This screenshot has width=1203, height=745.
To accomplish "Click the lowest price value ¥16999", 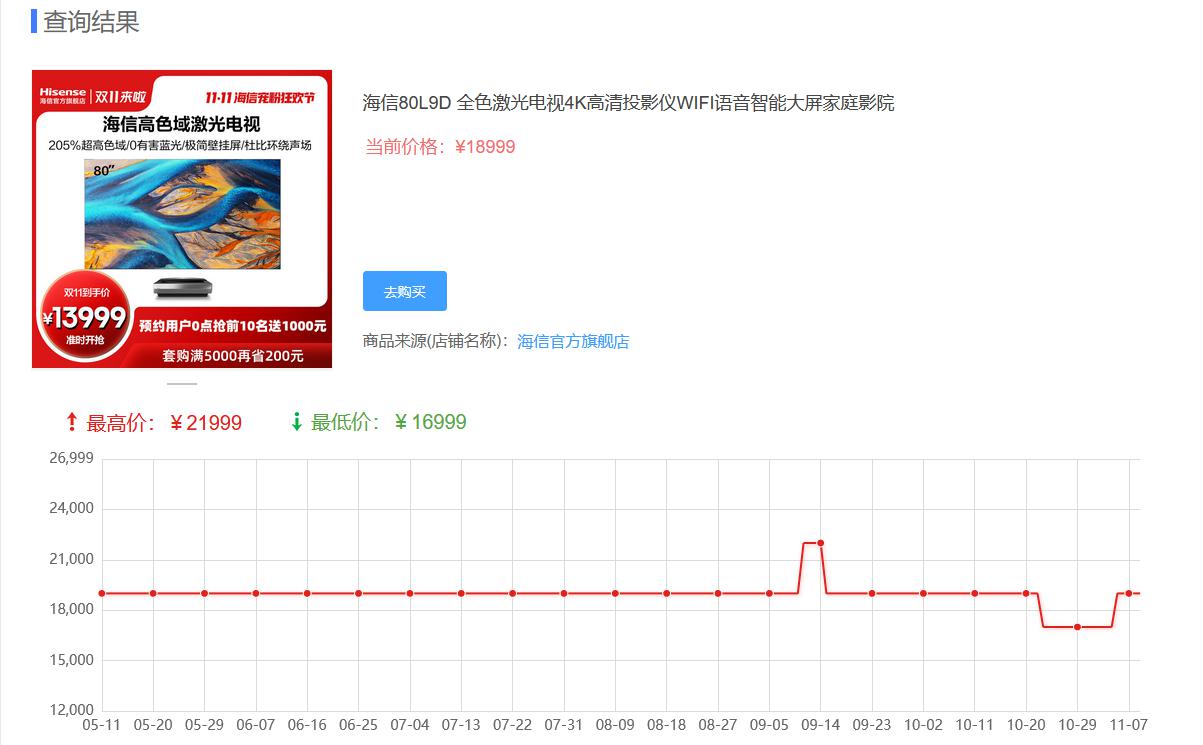I will [430, 422].
